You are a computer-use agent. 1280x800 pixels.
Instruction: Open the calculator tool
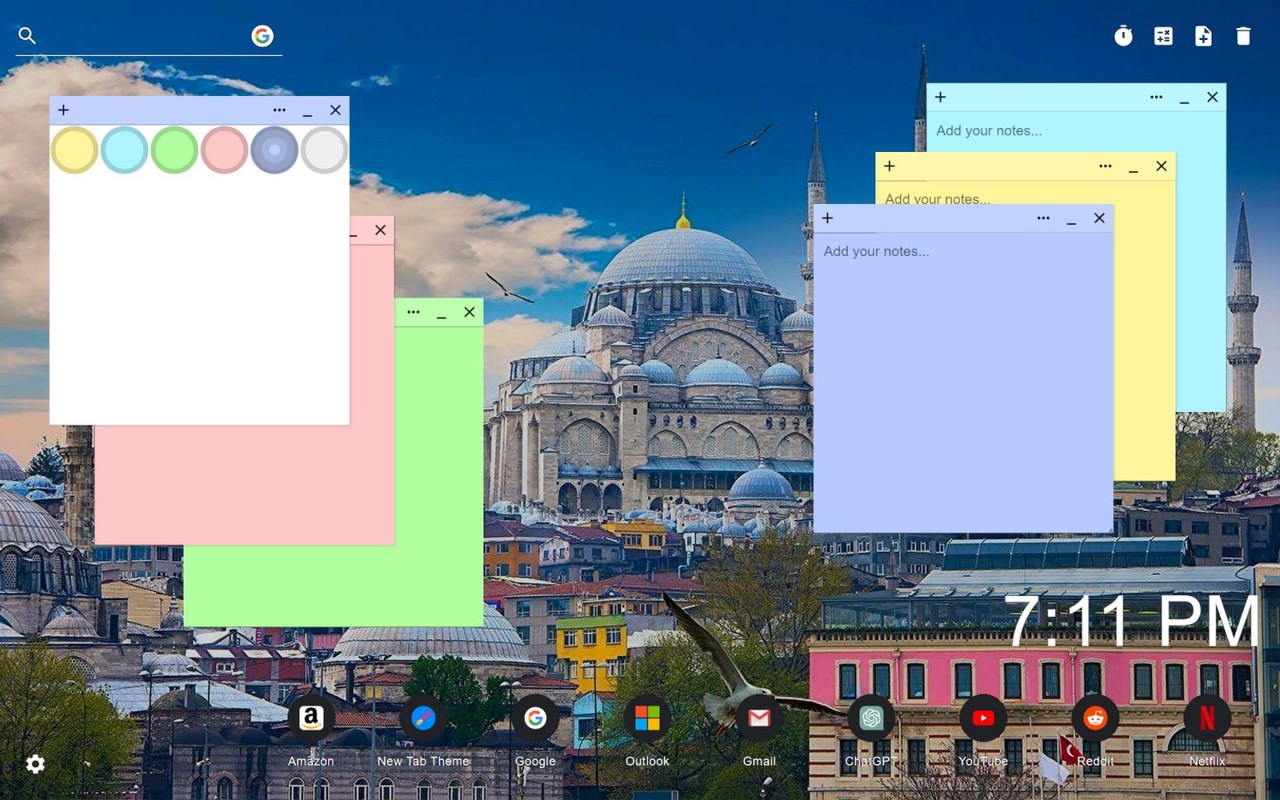pyautogui.click(x=1163, y=36)
